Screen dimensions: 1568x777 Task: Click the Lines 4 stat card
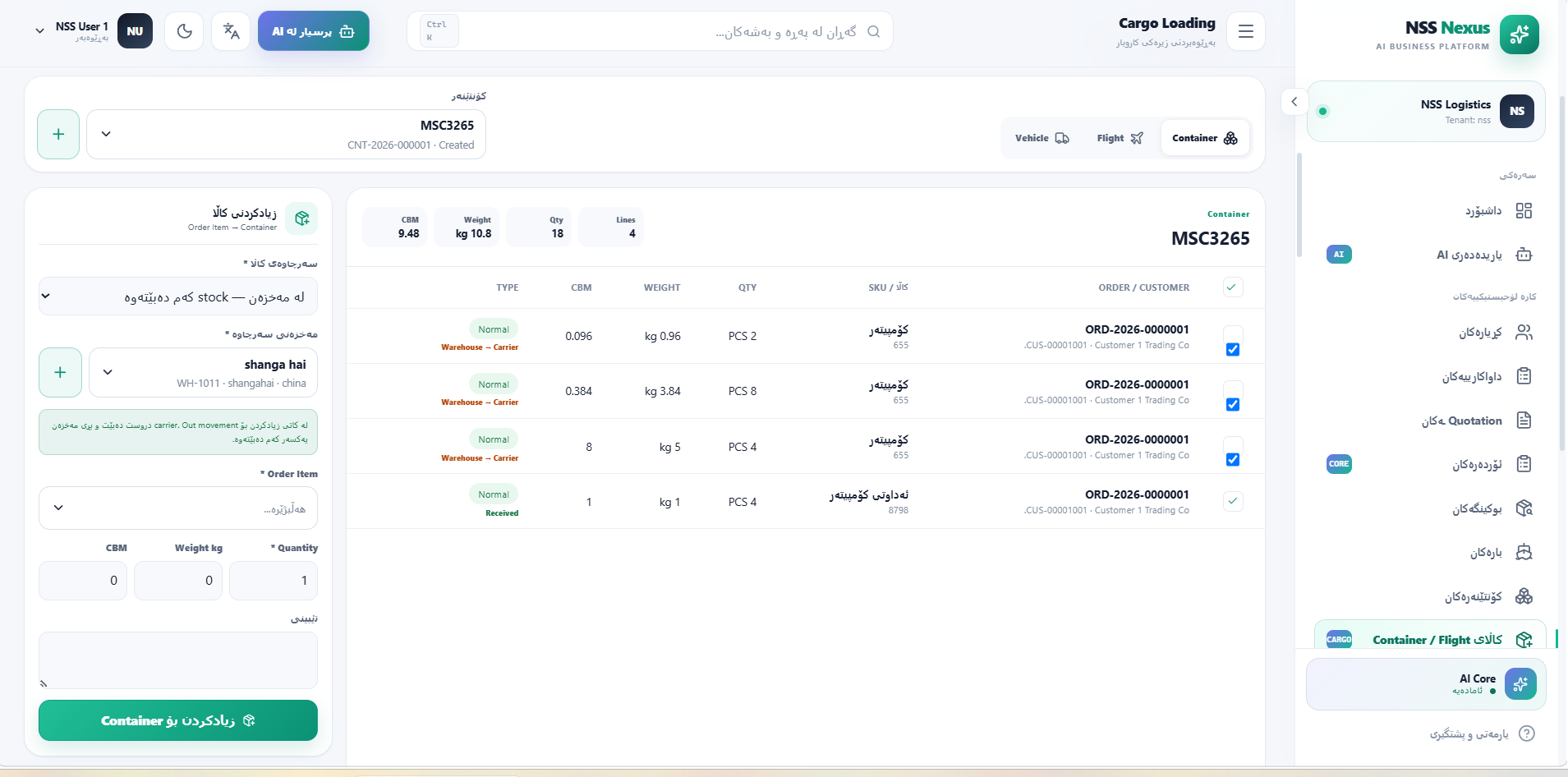pyautogui.click(x=610, y=228)
